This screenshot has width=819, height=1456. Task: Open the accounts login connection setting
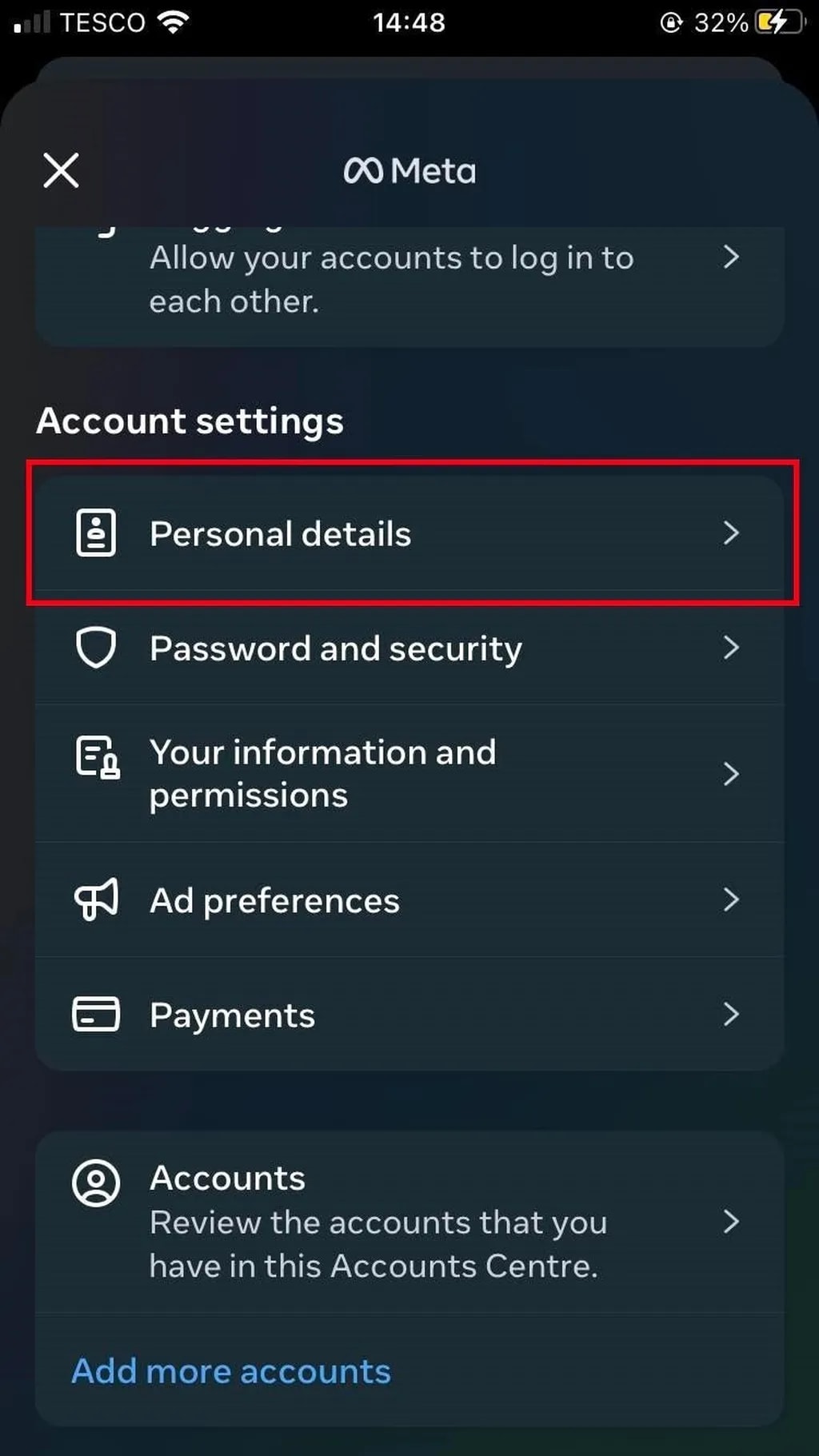pos(409,278)
